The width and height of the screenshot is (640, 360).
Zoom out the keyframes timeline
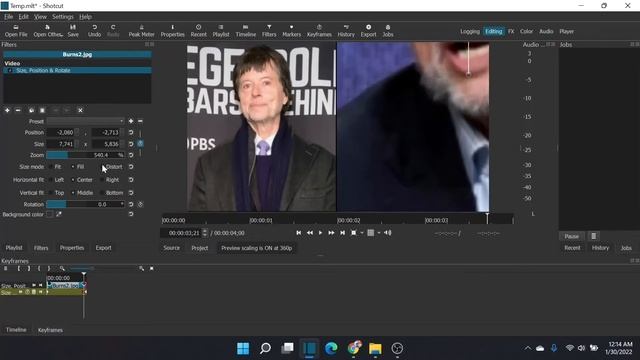(x=62, y=268)
